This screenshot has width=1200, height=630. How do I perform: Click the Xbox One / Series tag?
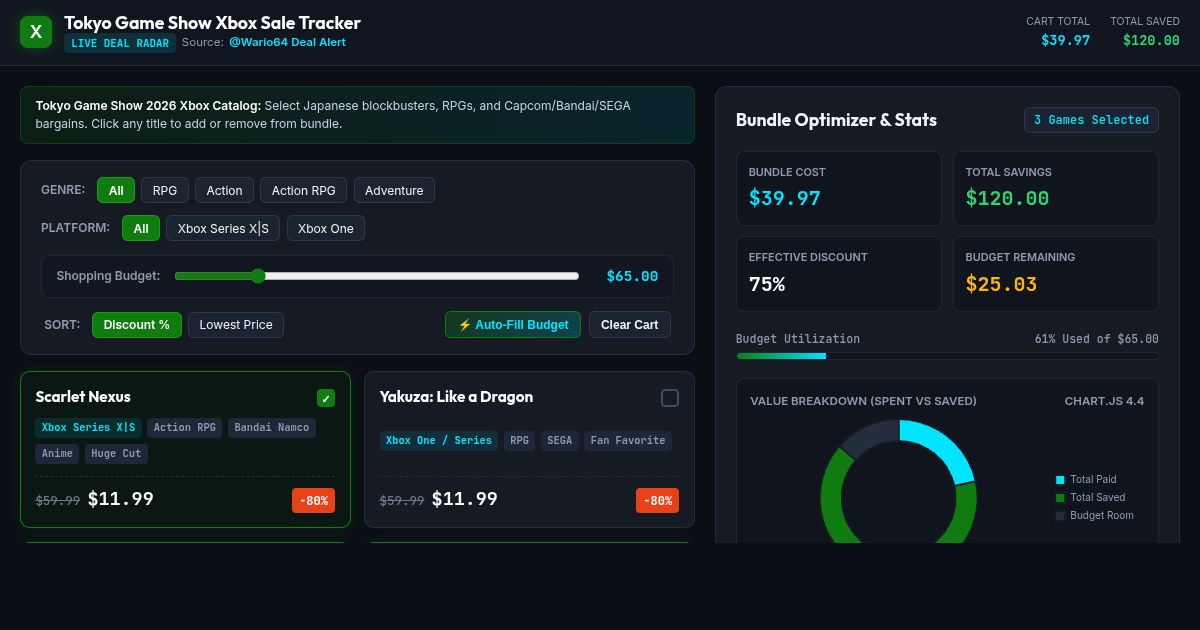point(439,441)
